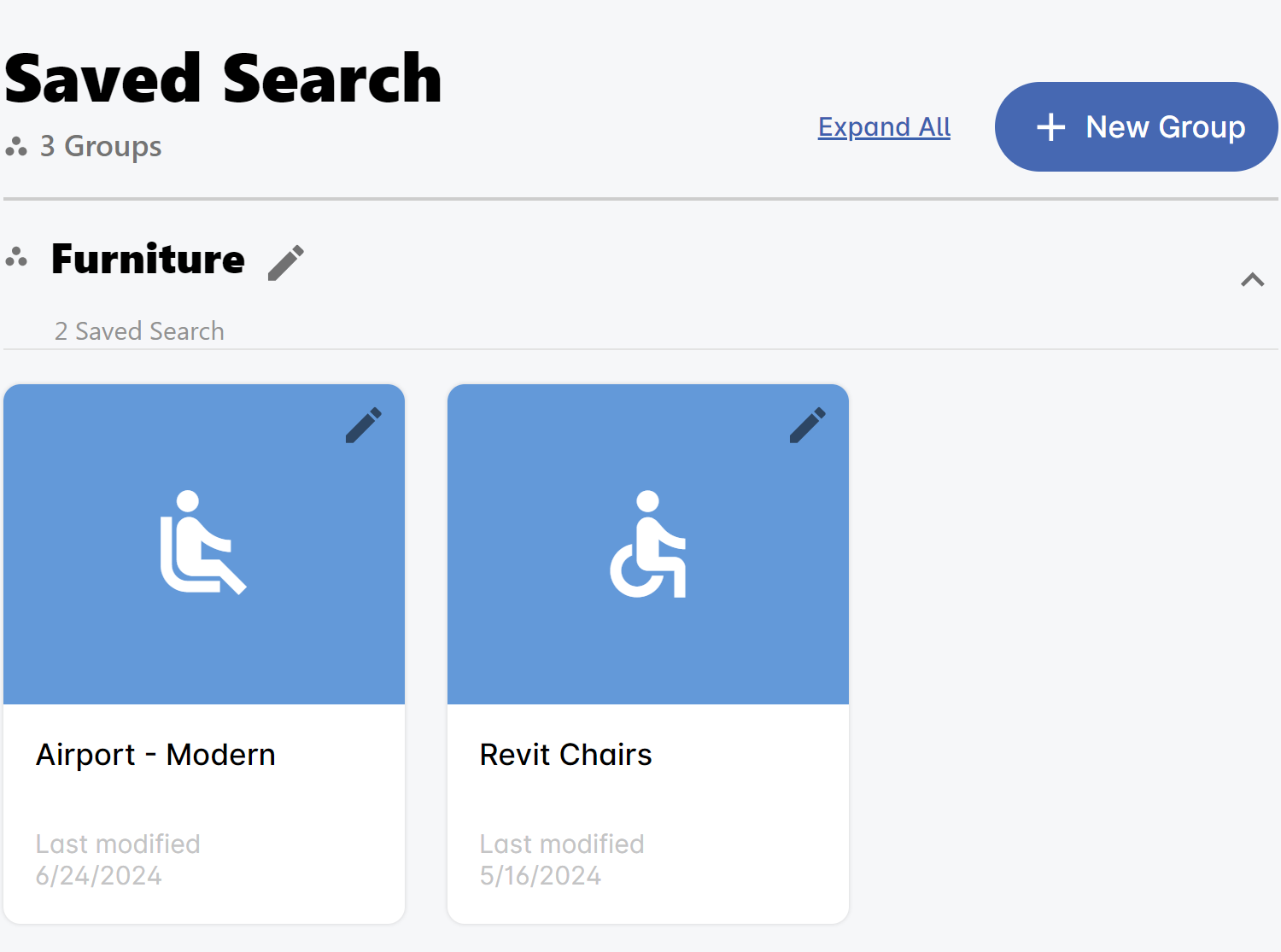Open the Airport - Modern saved search title

155,755
